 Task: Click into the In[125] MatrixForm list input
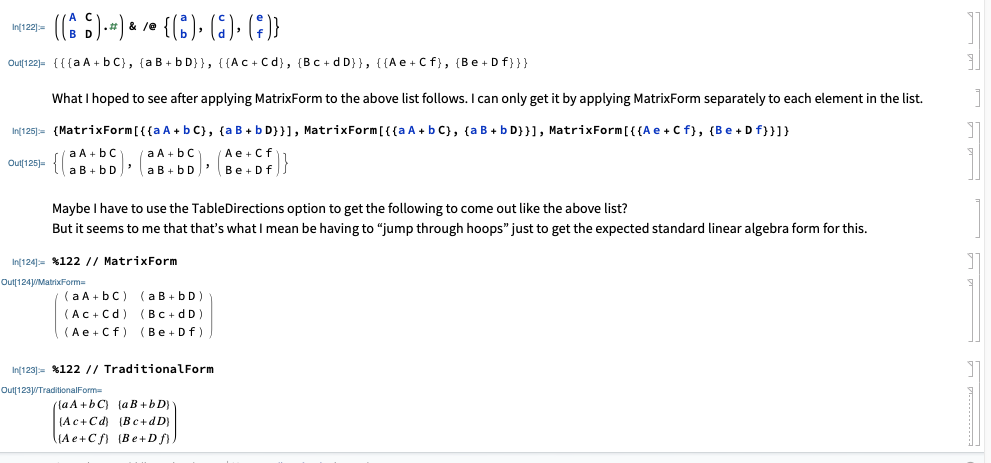point(400,131)
